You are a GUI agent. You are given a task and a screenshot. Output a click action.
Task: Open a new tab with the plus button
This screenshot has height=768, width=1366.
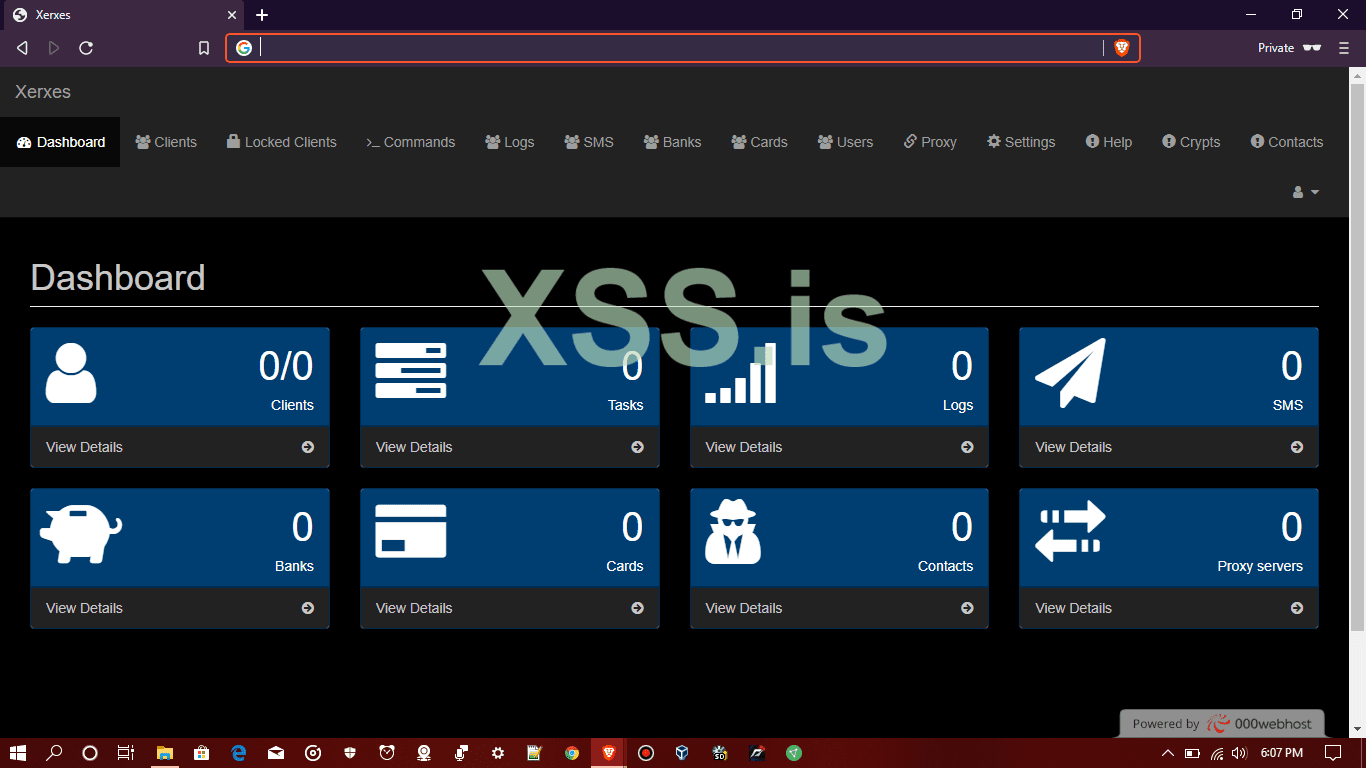click(262, 15)
